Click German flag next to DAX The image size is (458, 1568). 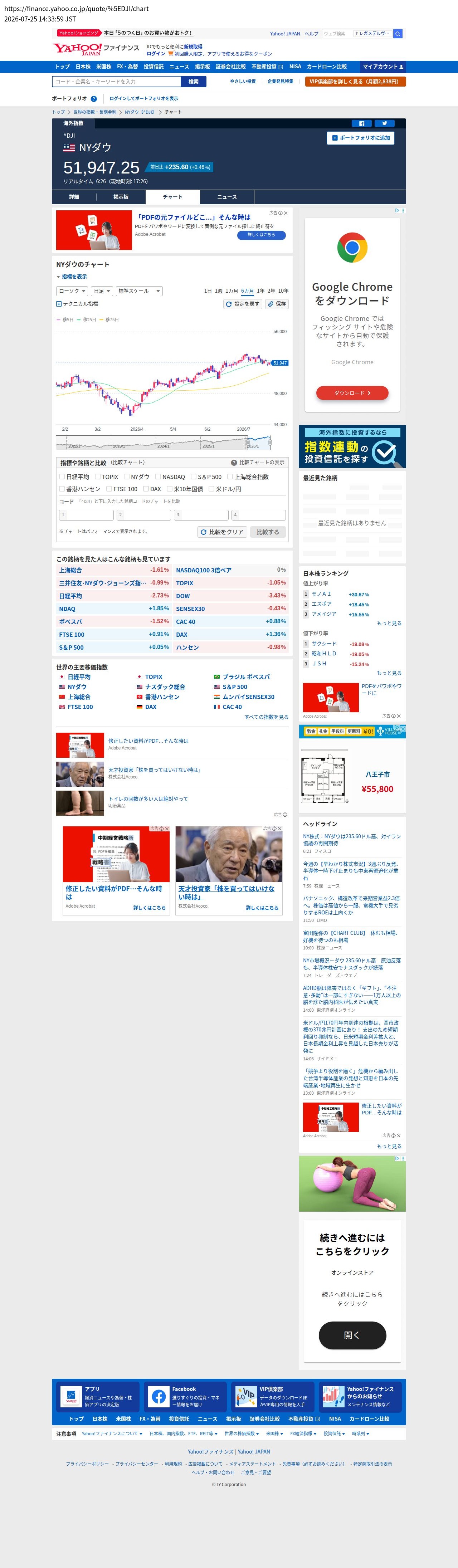click(140, 707)
